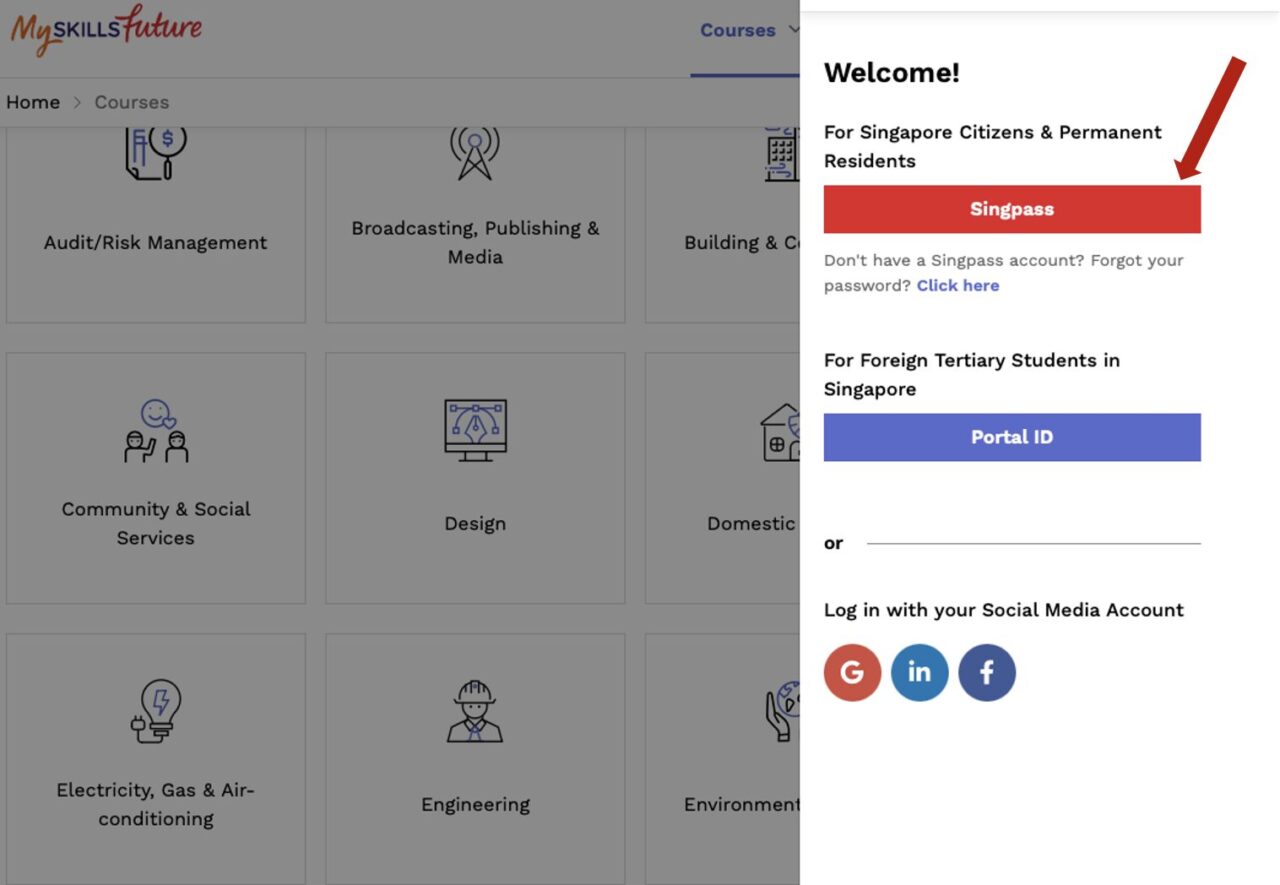
Task: Select the Courses breadcrumb item
Action: [x=131, y=102]
